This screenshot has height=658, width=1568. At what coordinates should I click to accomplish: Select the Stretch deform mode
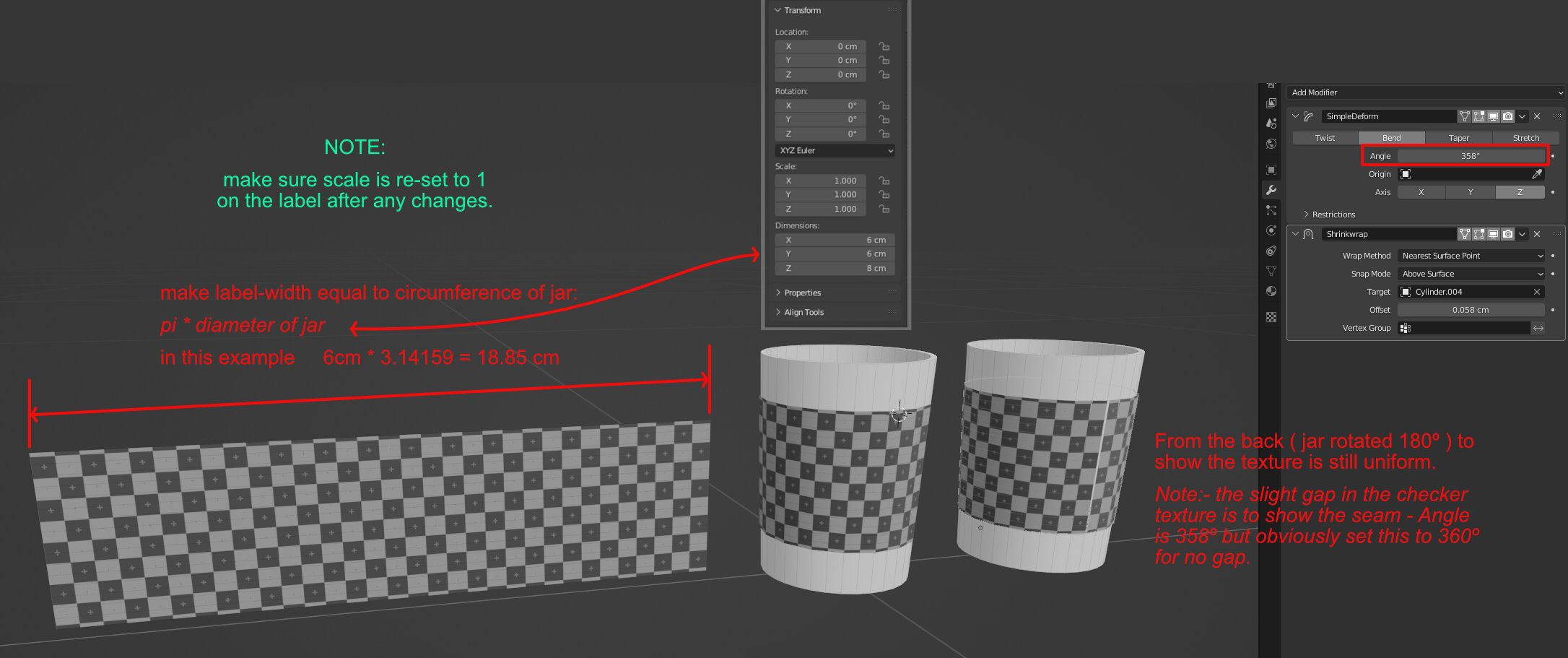pos(1526,138)
